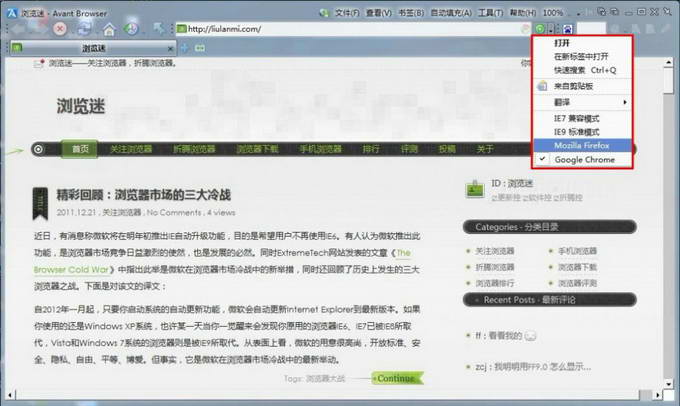Click the Avant Browser logo icon
The width and height of the screenshot is (680, 406).
pyautogui.click(x=12, y=13)
